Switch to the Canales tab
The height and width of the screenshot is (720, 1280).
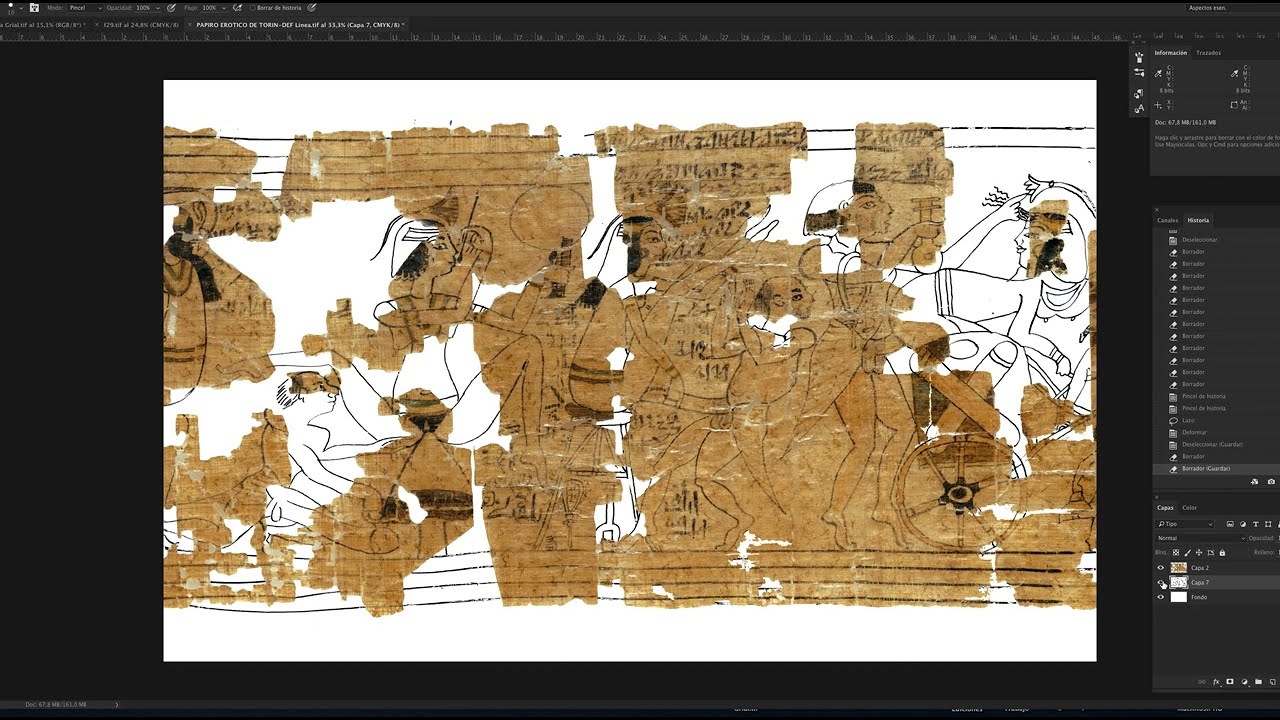click(1167, 220)
